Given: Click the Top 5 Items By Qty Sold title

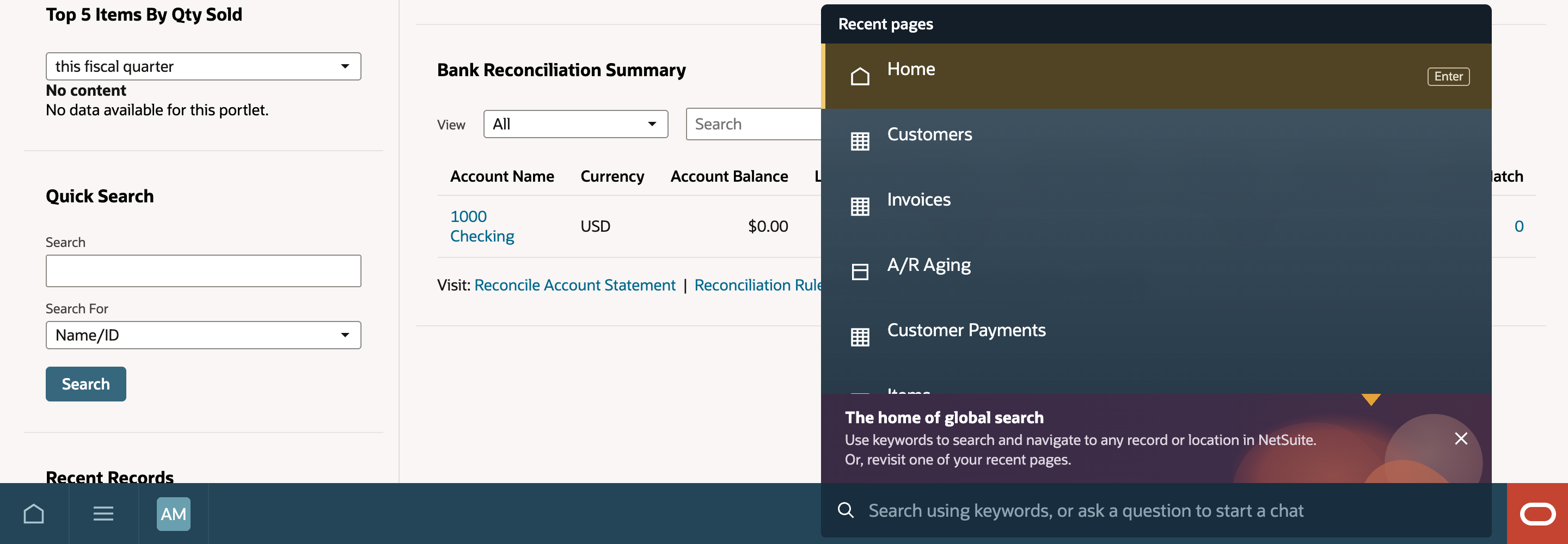Looking at the screenshot, I should pos(144,15).
